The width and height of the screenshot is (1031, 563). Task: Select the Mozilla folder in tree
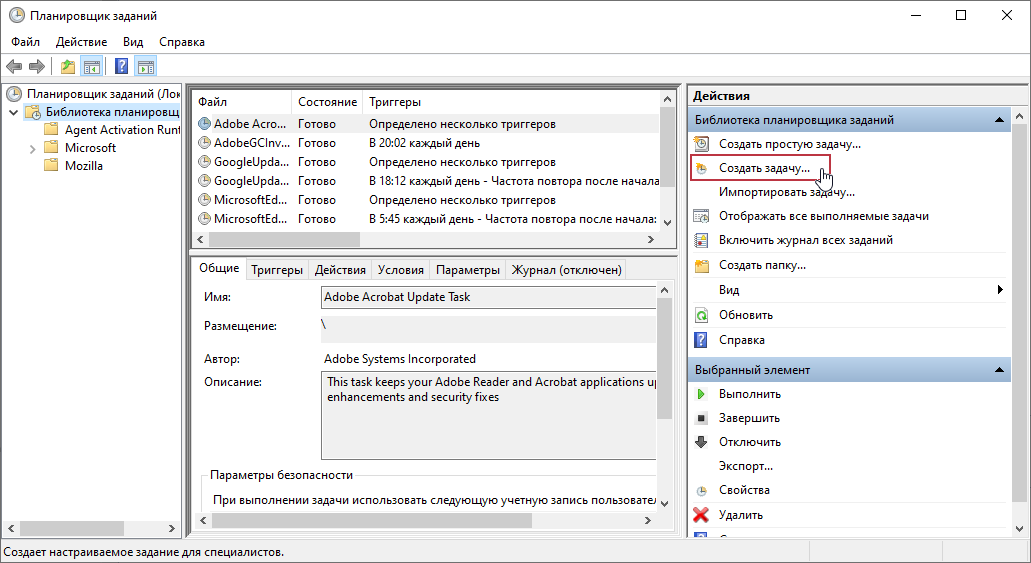coord(84,166)
